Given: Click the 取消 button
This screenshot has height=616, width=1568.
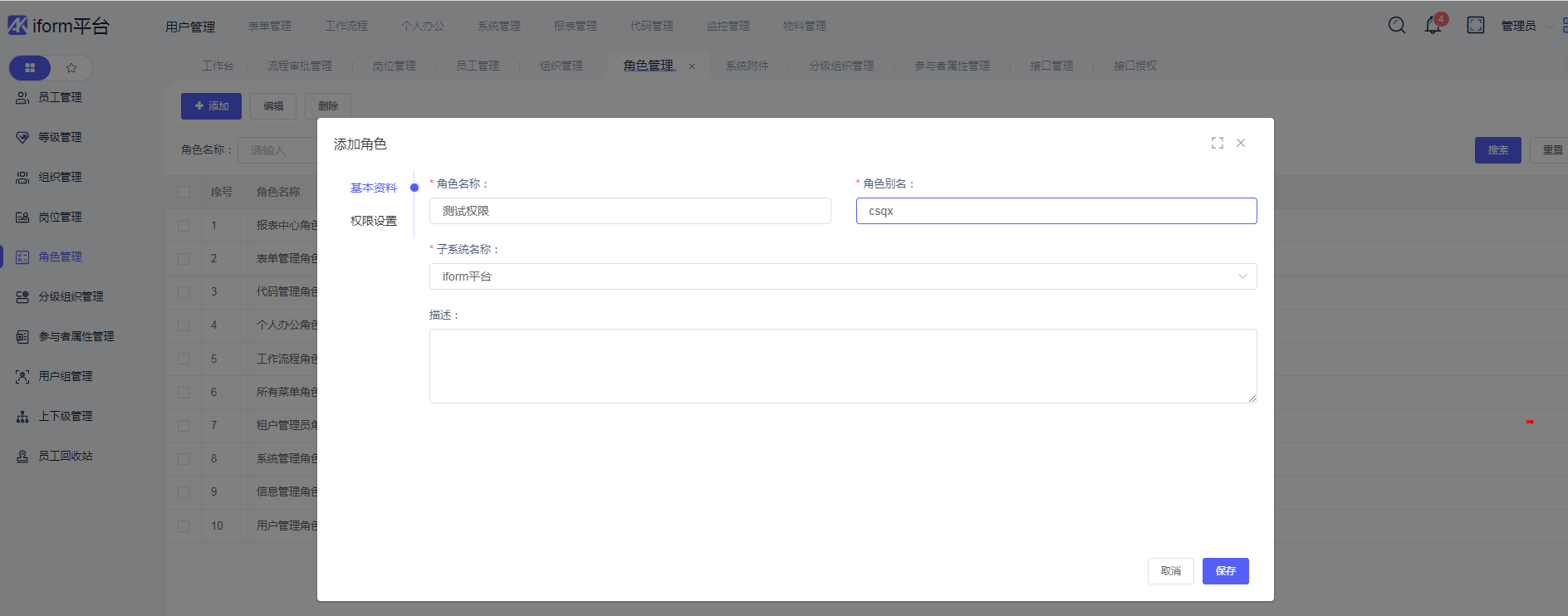Looking at the screenshot, I should 1170,571.
